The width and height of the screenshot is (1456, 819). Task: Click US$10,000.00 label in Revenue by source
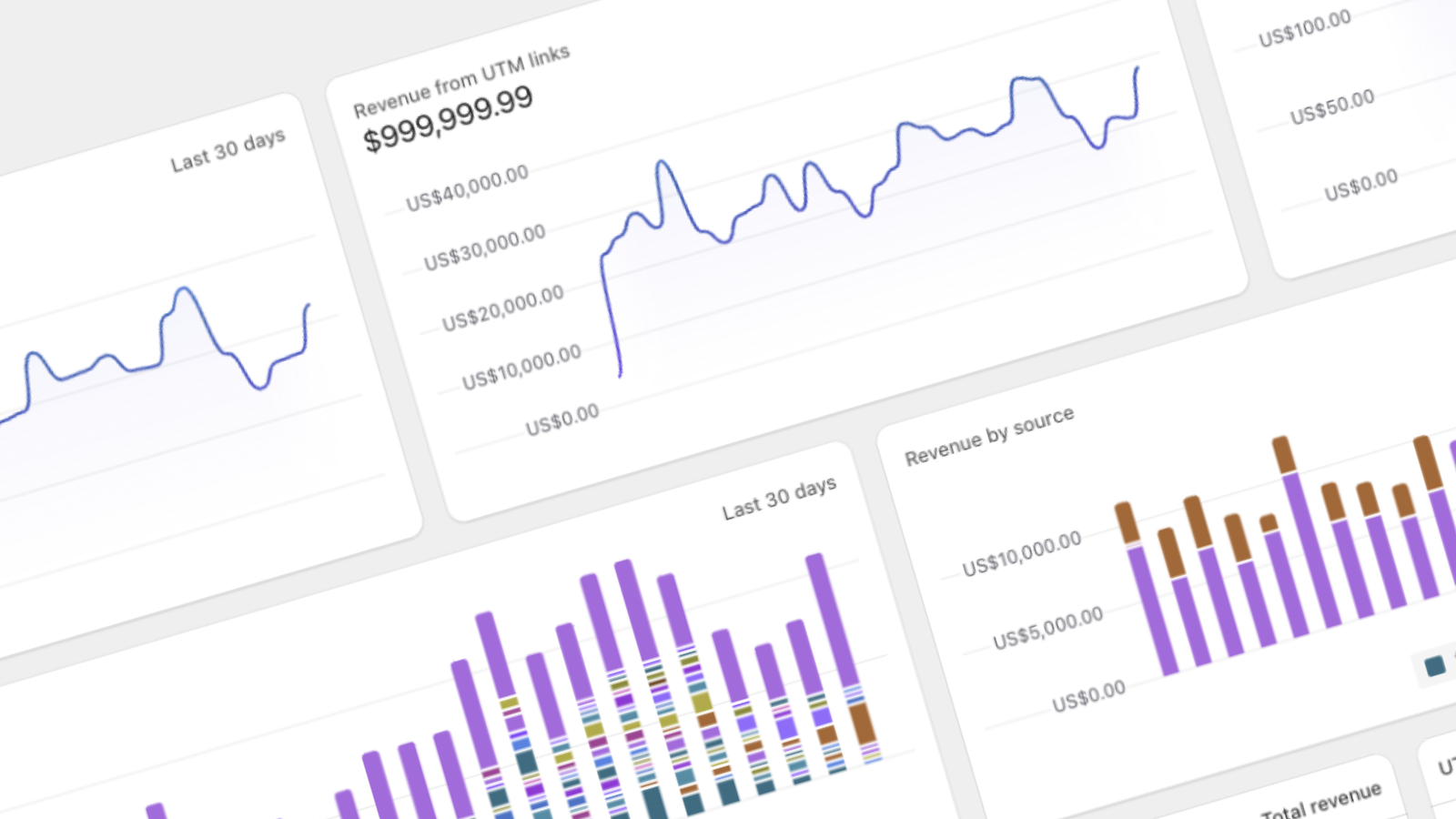click(x=1022, y=554)
